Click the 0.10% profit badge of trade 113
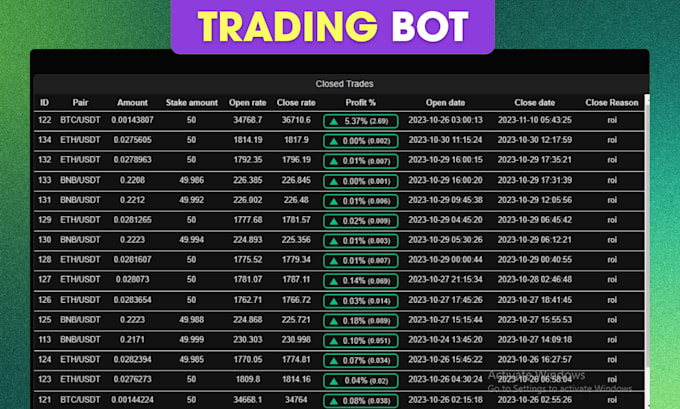 pos(361,341)
